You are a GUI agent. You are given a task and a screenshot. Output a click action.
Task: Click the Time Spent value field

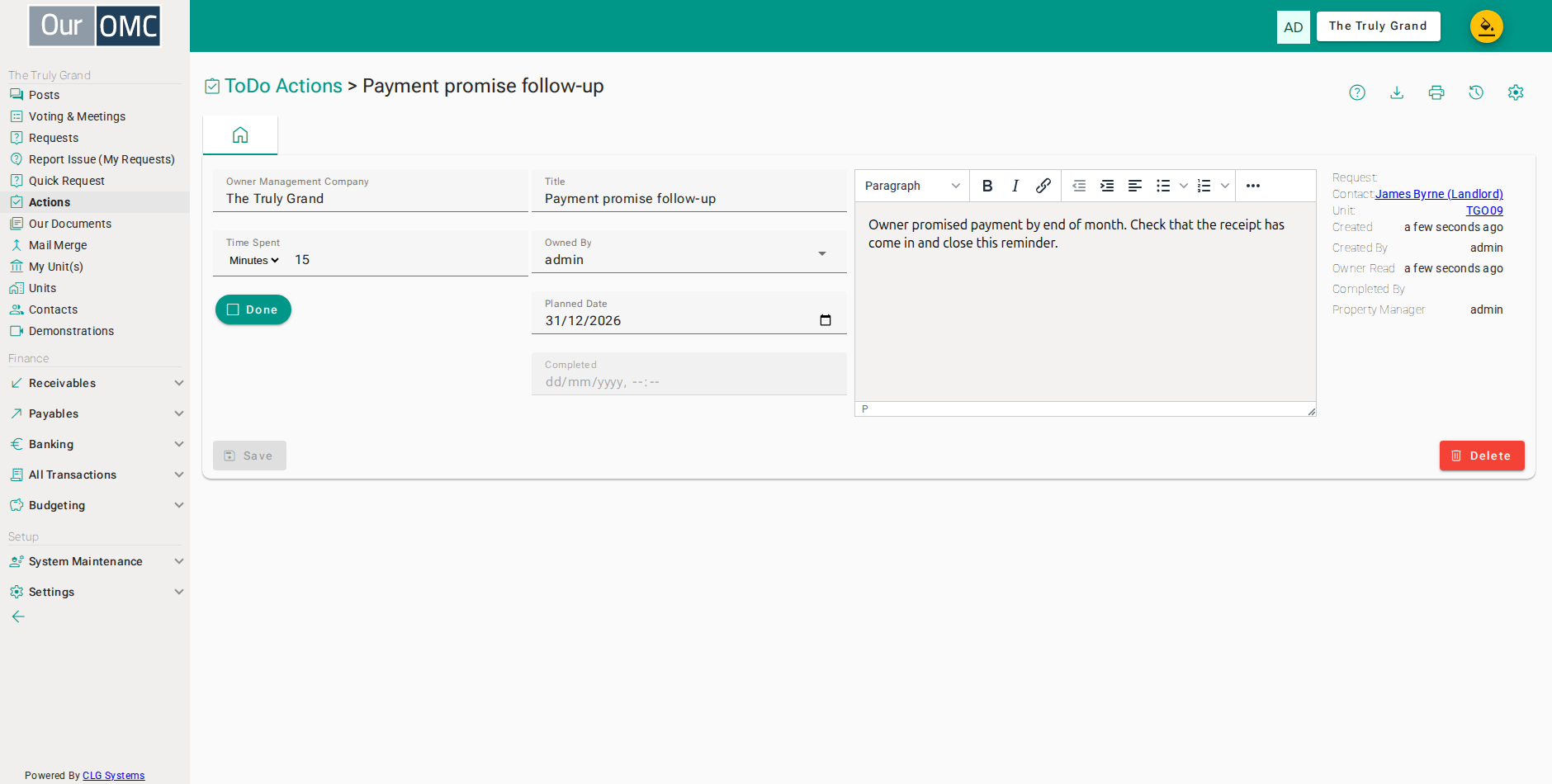point(409,260)
